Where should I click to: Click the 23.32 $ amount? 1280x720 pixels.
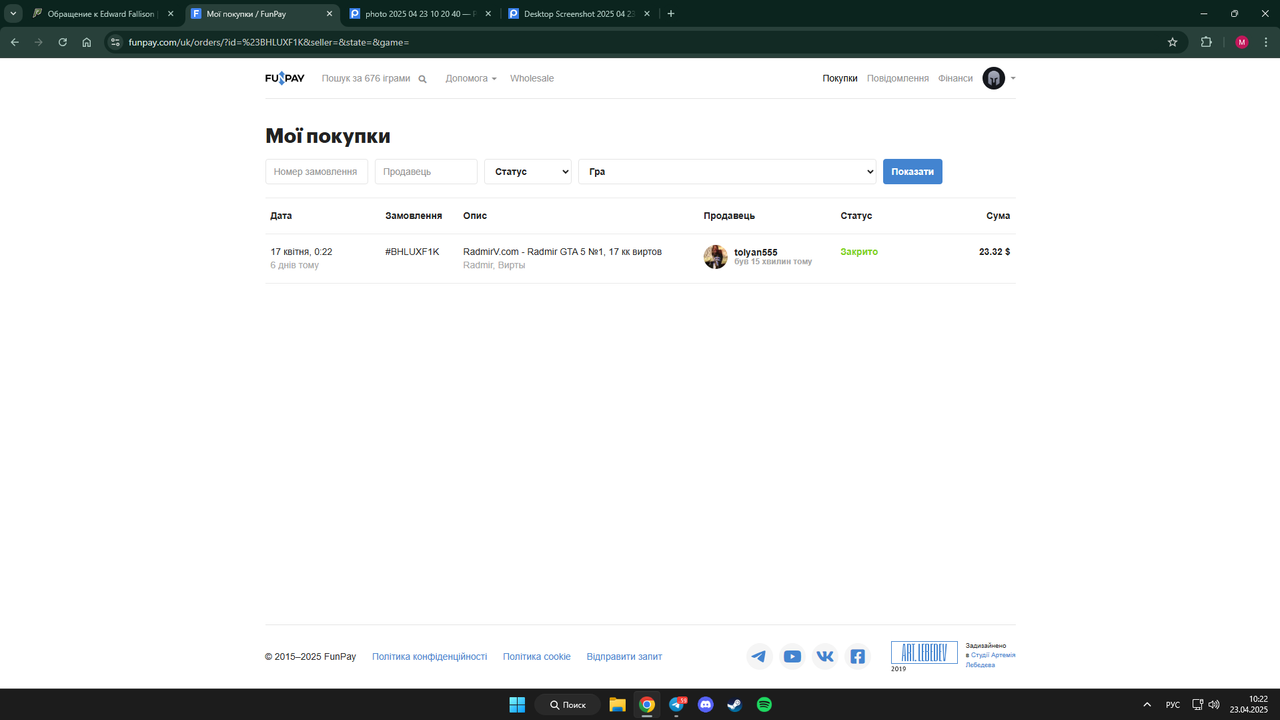994,252
